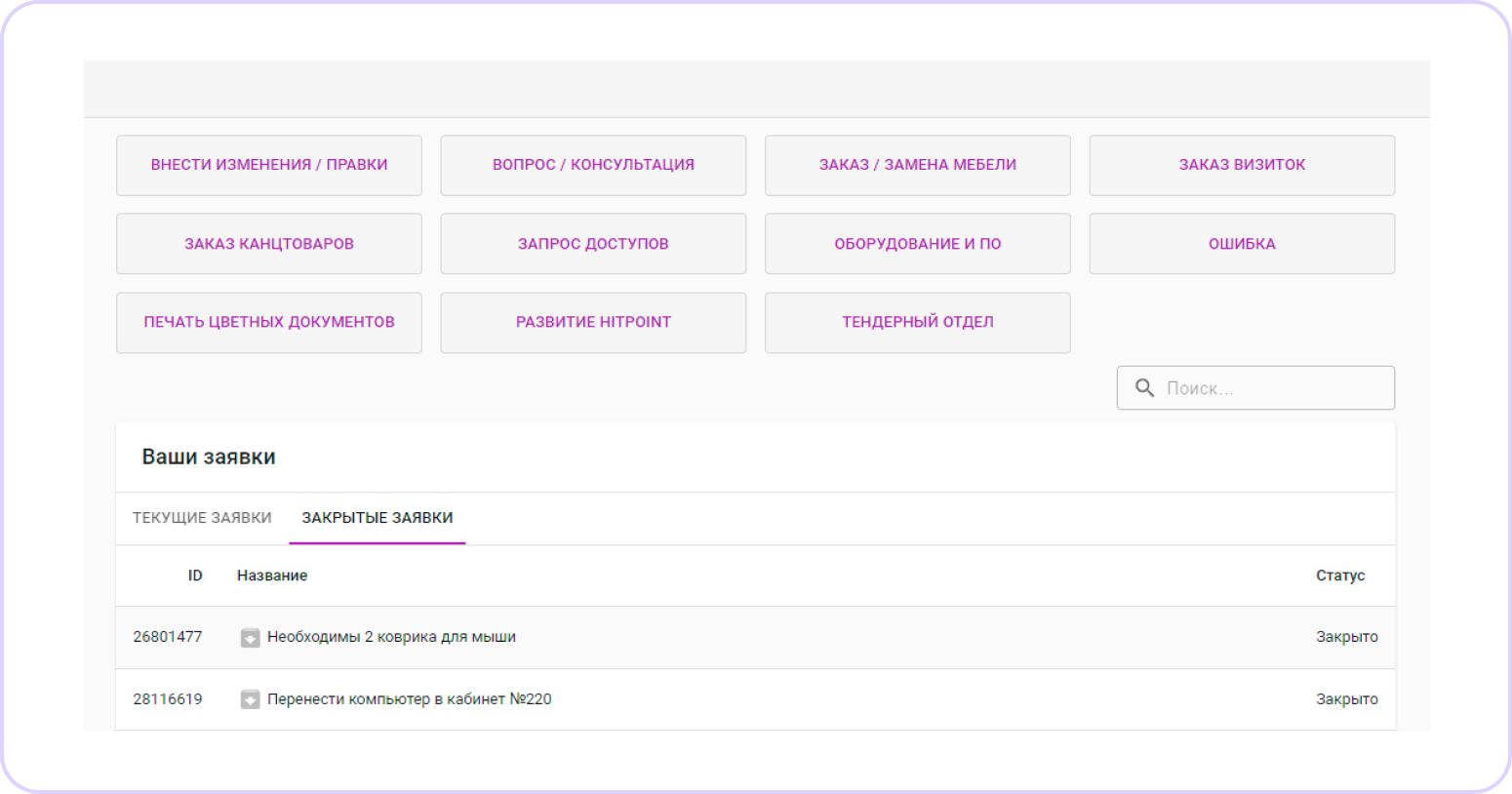Open the ЗАПРОС ДОСТУПОВ request
This screenshot has width=1512, height=794.
593,244
